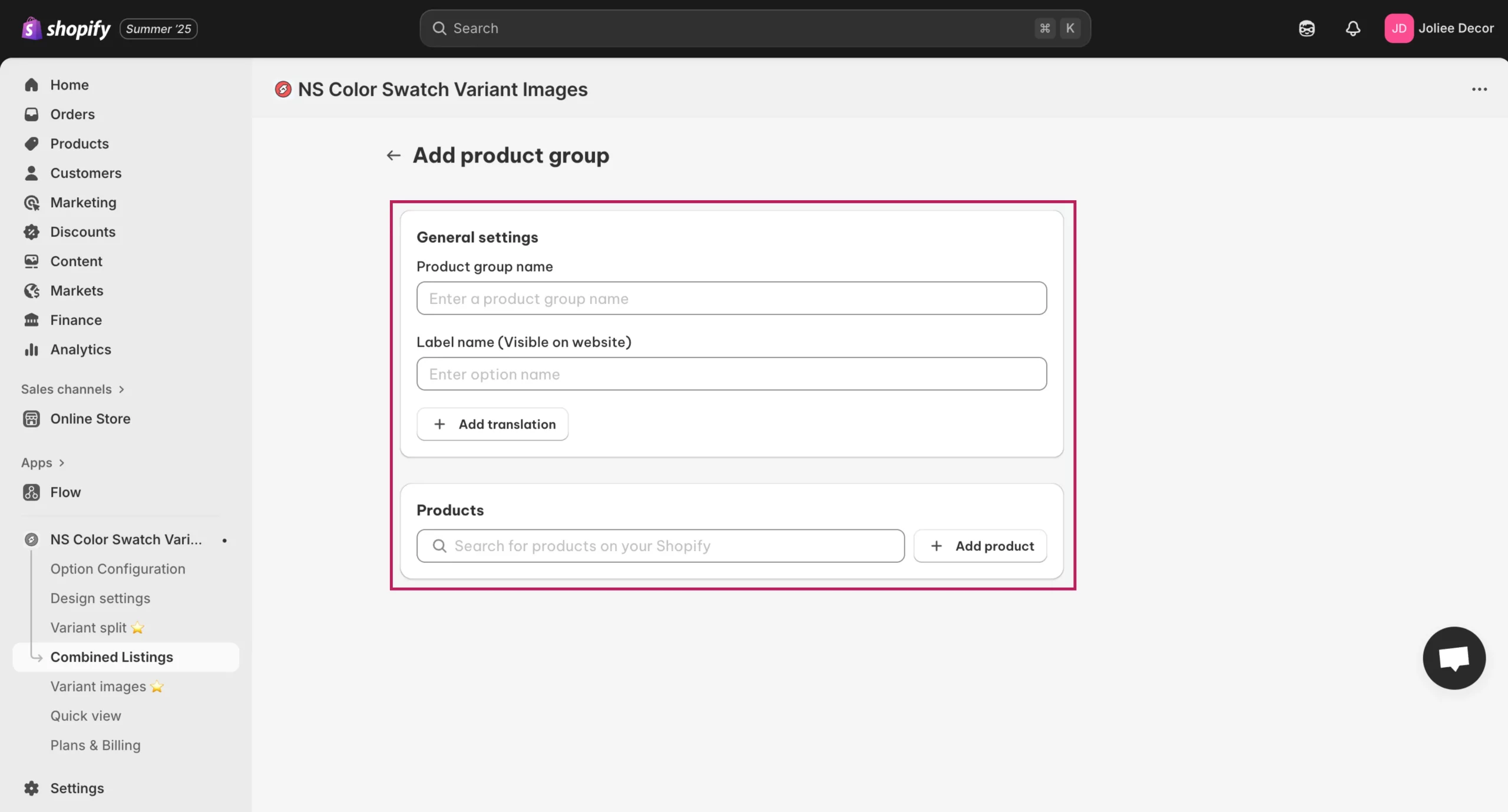Expand the Sales channels section
The image size is (1508, 812).
coord(73,389)
